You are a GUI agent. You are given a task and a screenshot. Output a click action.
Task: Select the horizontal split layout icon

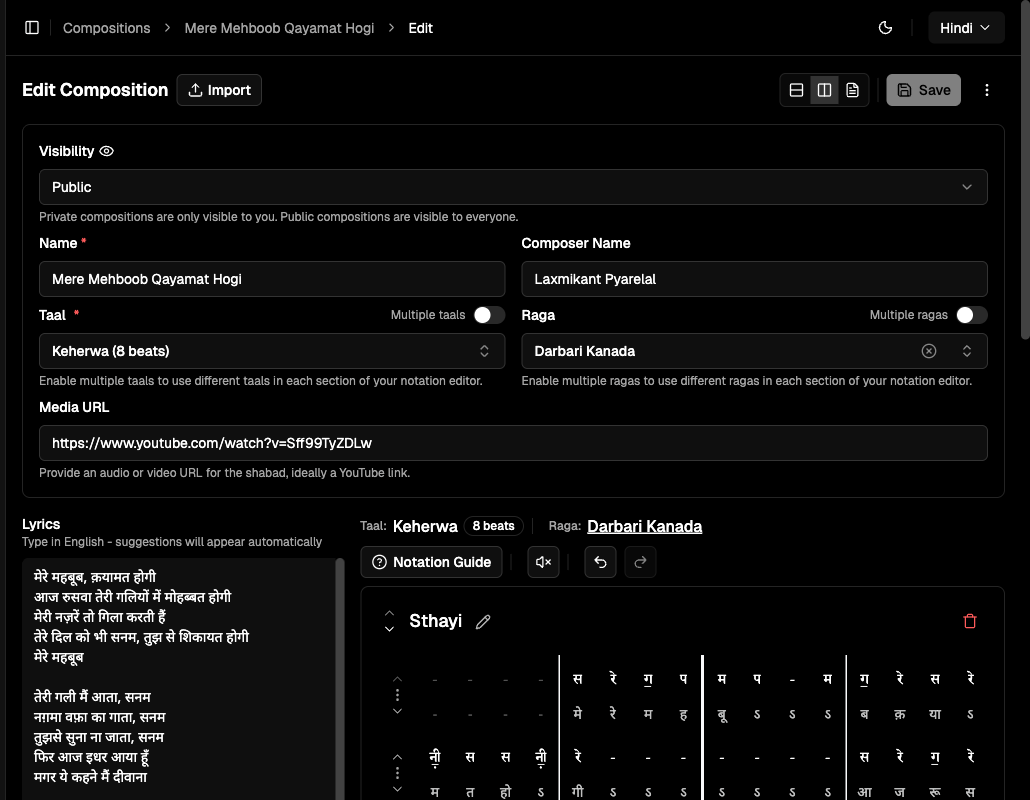(x=796, y=89)
